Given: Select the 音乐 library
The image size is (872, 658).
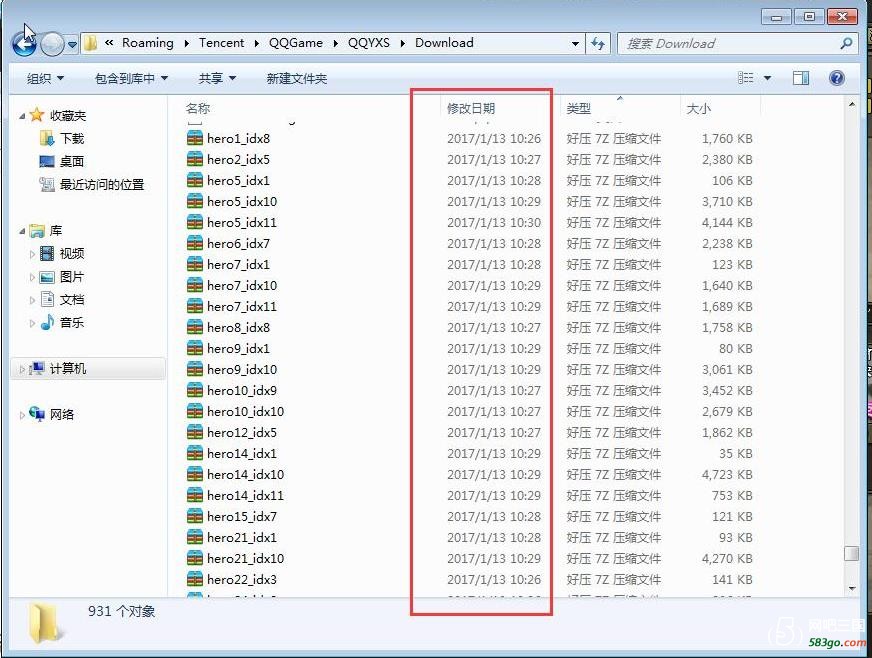Looking at the screenshot, I should [62, 323].
